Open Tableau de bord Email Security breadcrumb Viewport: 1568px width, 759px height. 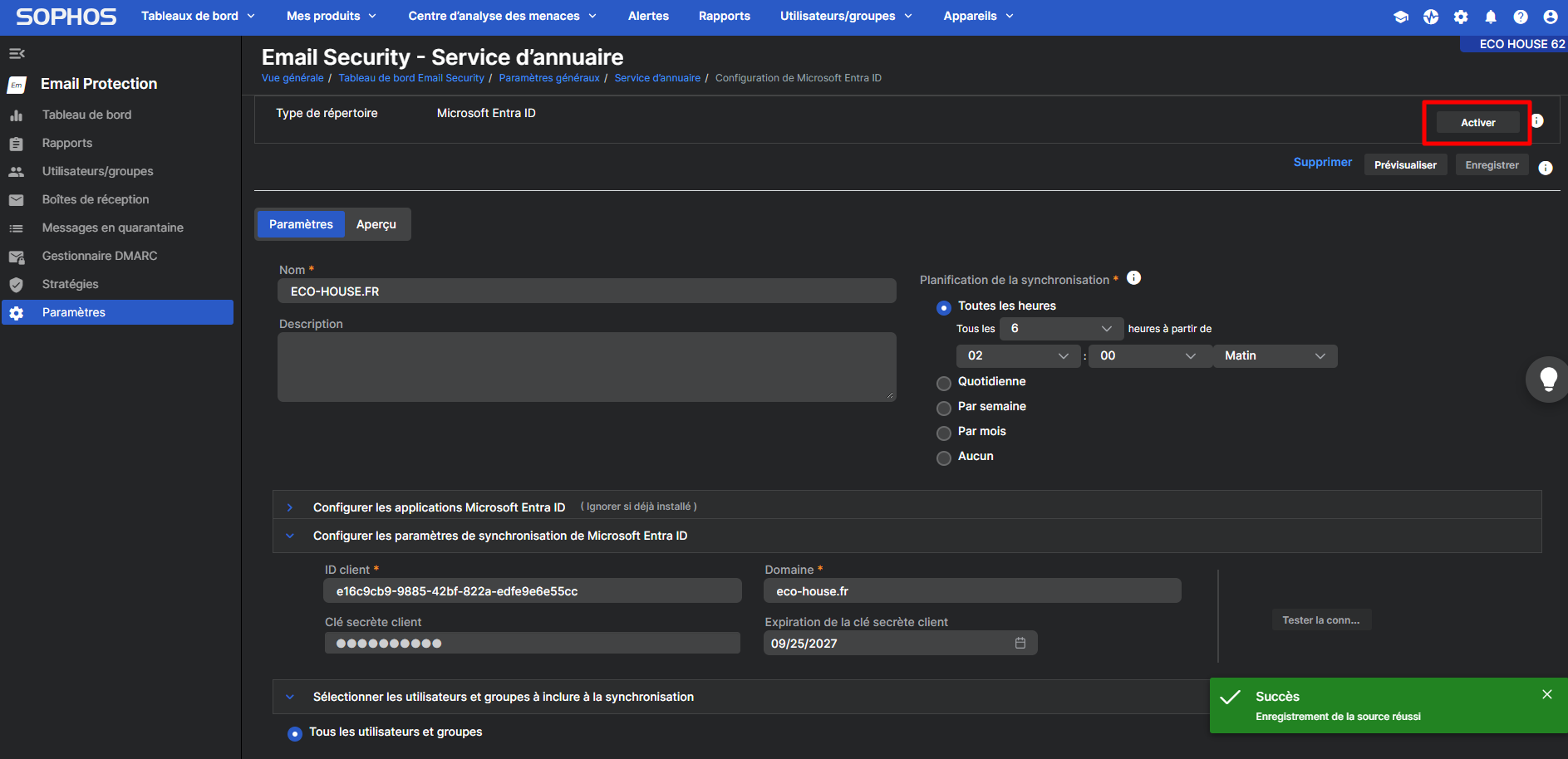tap(411, 78)
